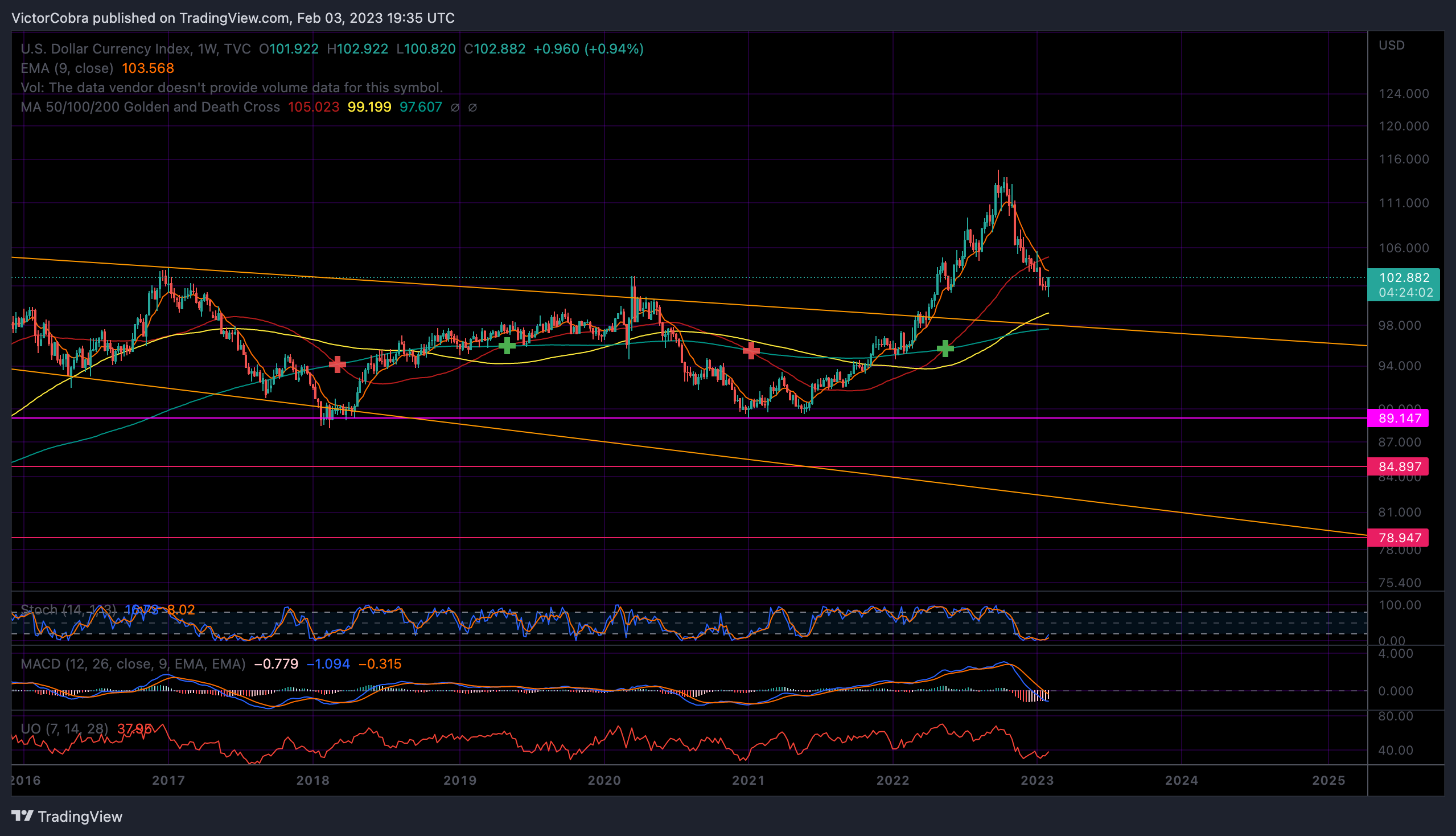Click the orange MACD signal value −0.315

380,664
